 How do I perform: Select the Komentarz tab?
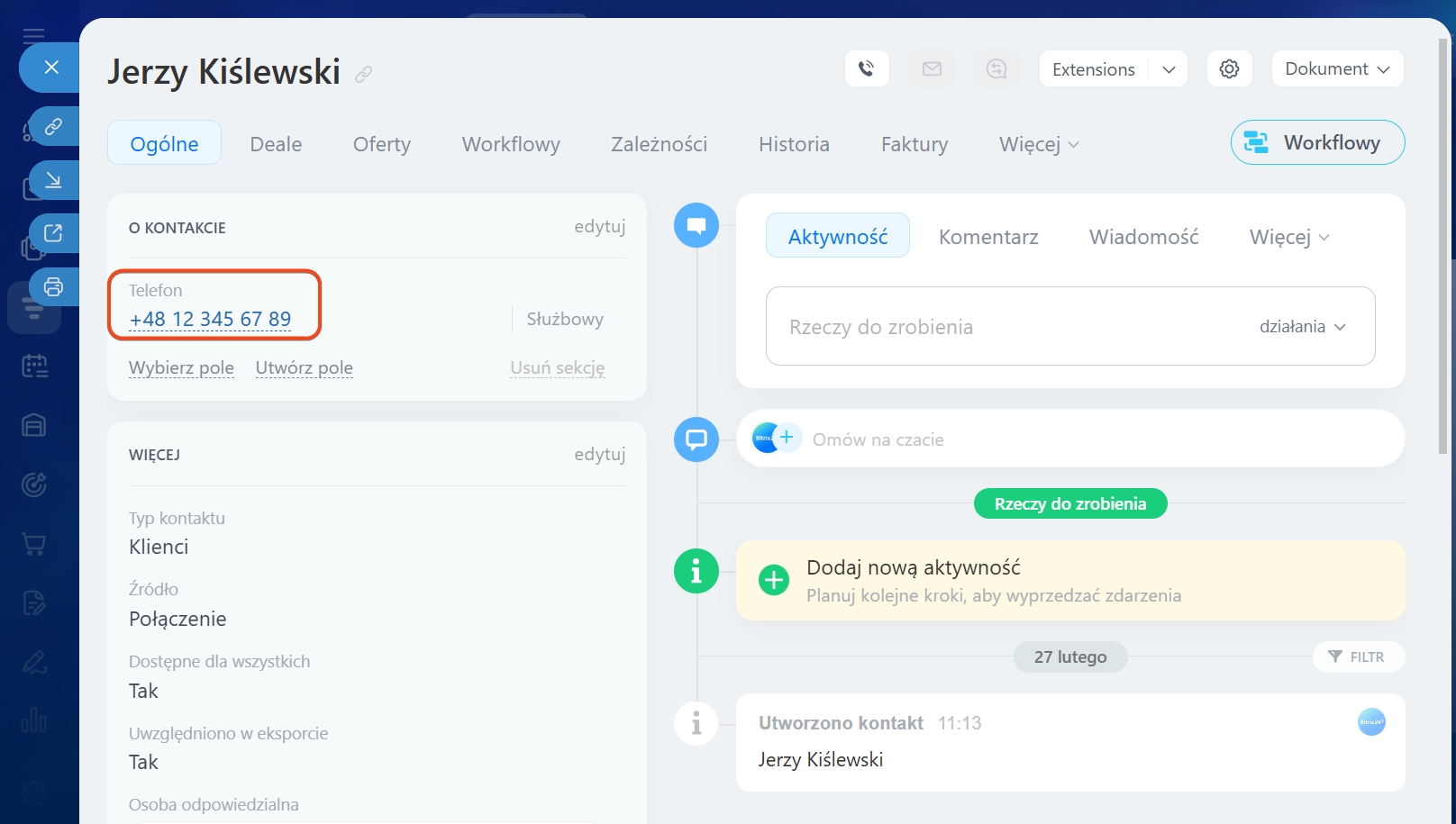click(988, 237)
